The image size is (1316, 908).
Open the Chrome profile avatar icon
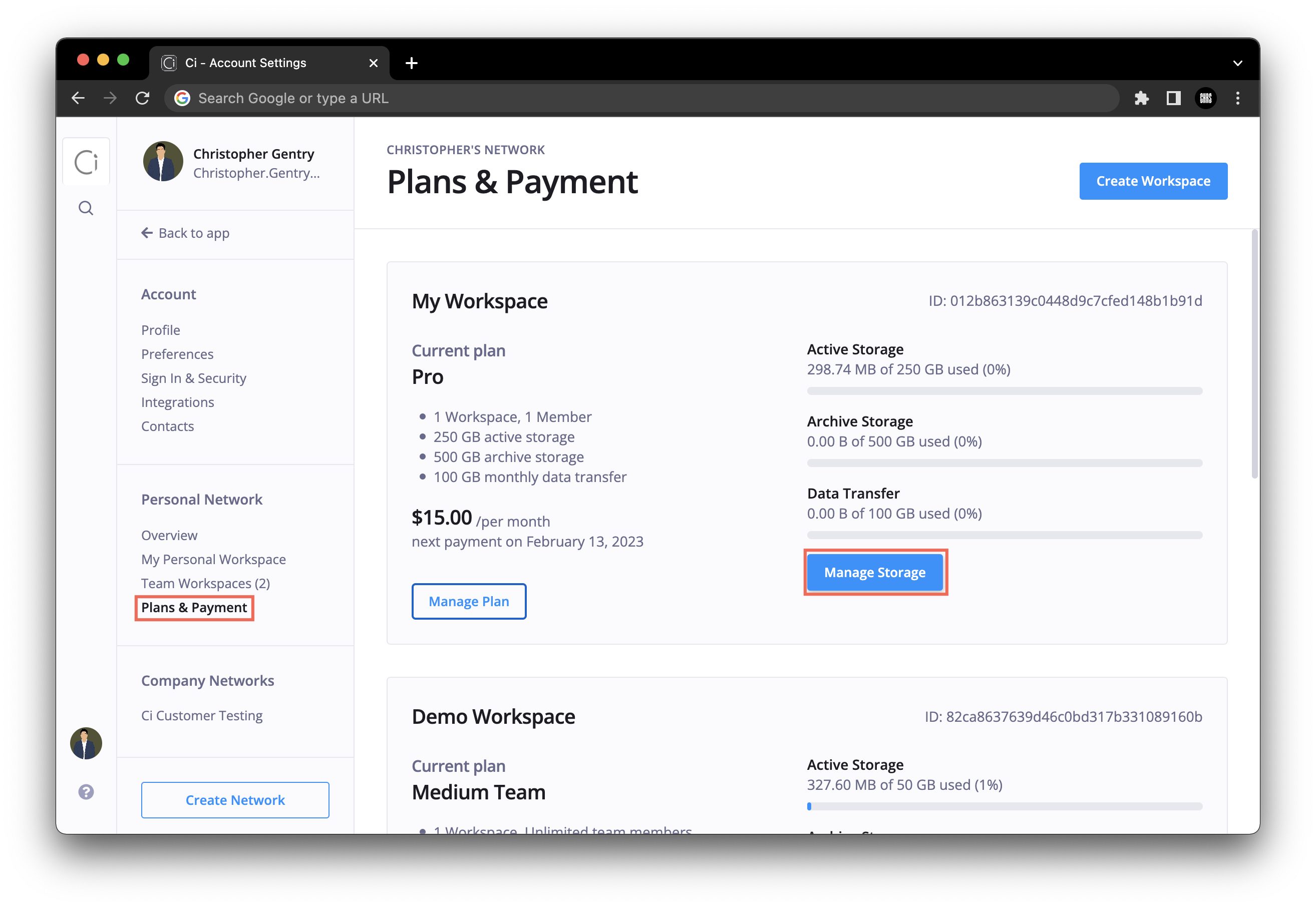[x=1205, y=98]
